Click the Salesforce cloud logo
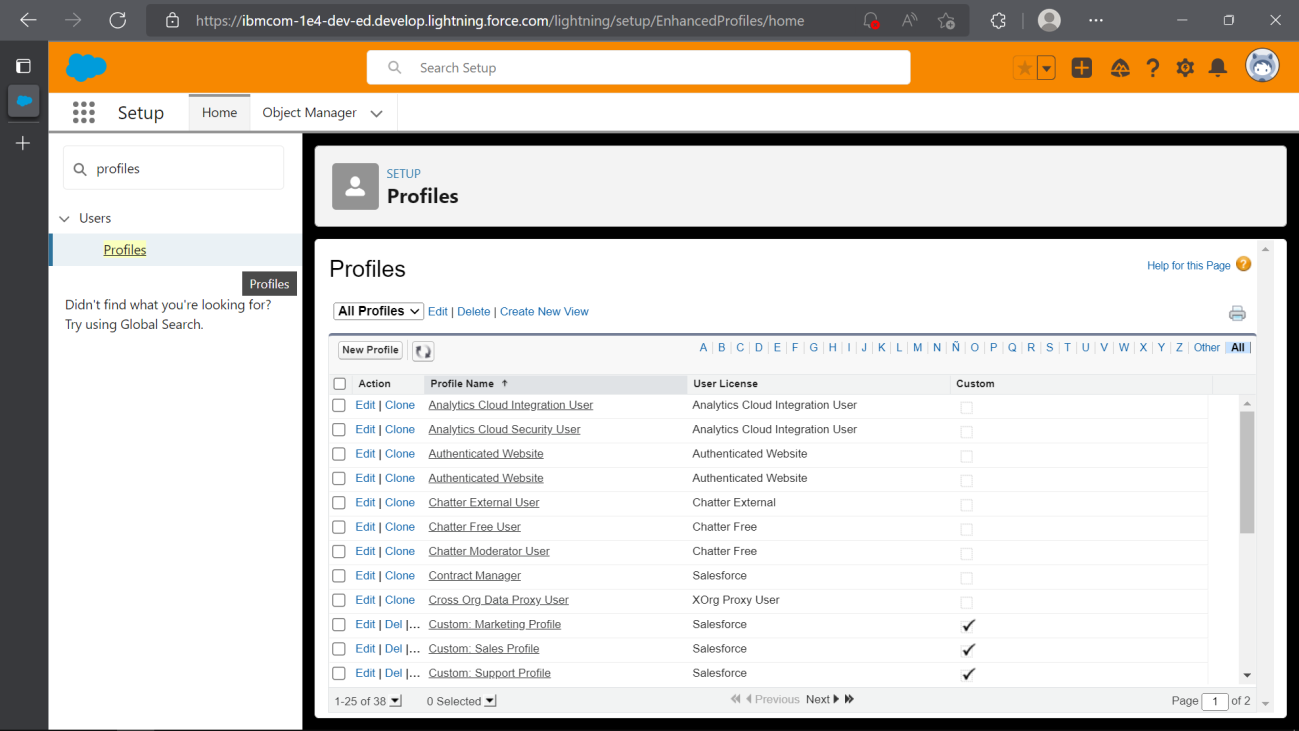This screenshot has height=731, width=1299. tap(85, 67)
